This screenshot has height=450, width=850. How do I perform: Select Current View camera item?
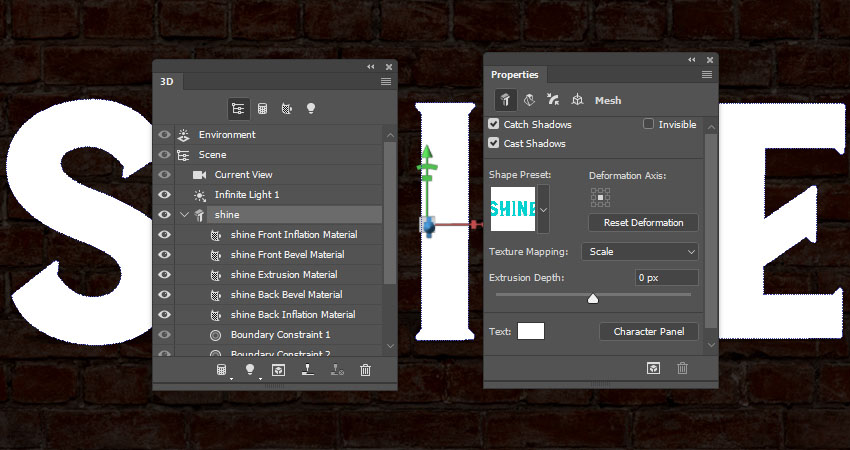point(243,175)
